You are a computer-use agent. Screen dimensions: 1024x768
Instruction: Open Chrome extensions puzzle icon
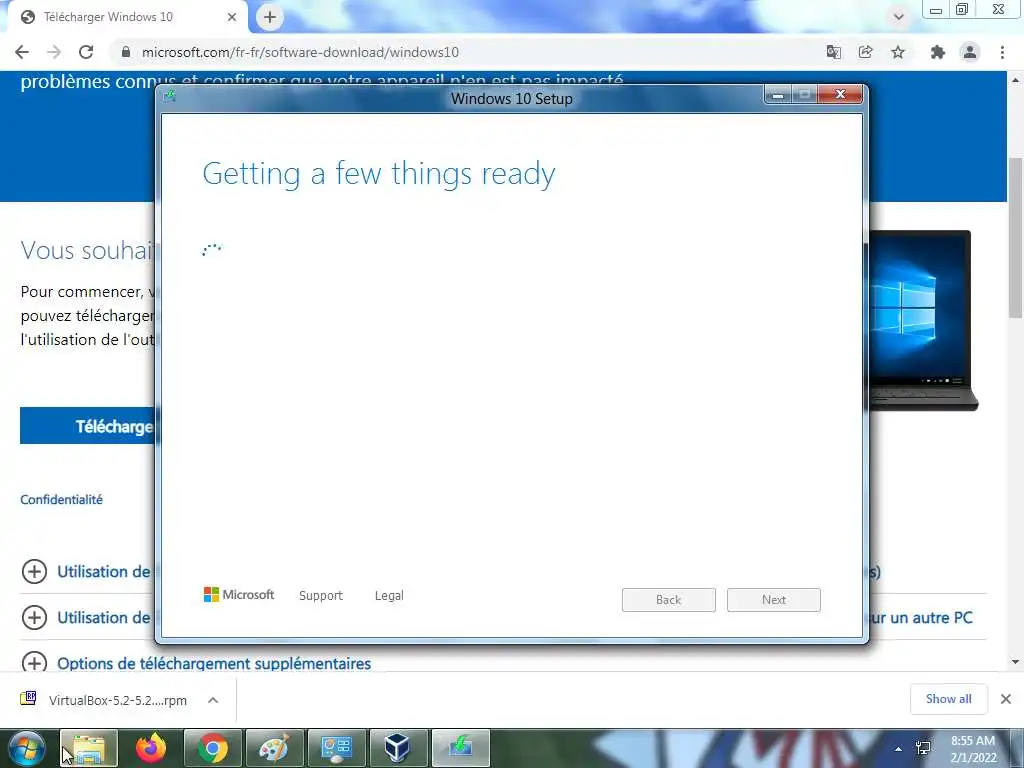[938, 52]
